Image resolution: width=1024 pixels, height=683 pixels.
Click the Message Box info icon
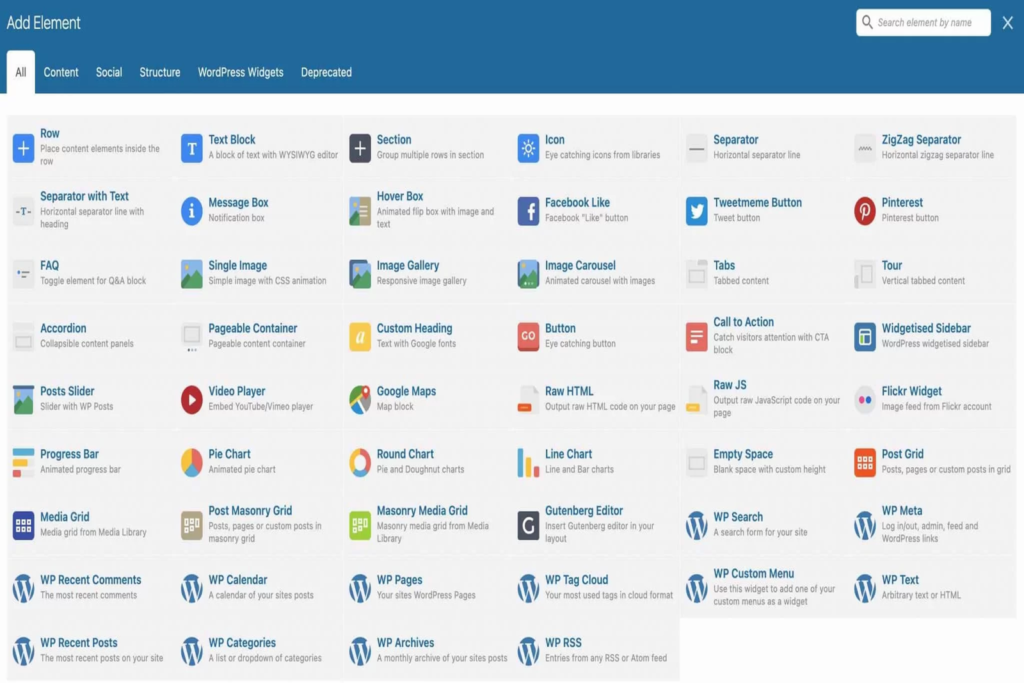[191, 211]
